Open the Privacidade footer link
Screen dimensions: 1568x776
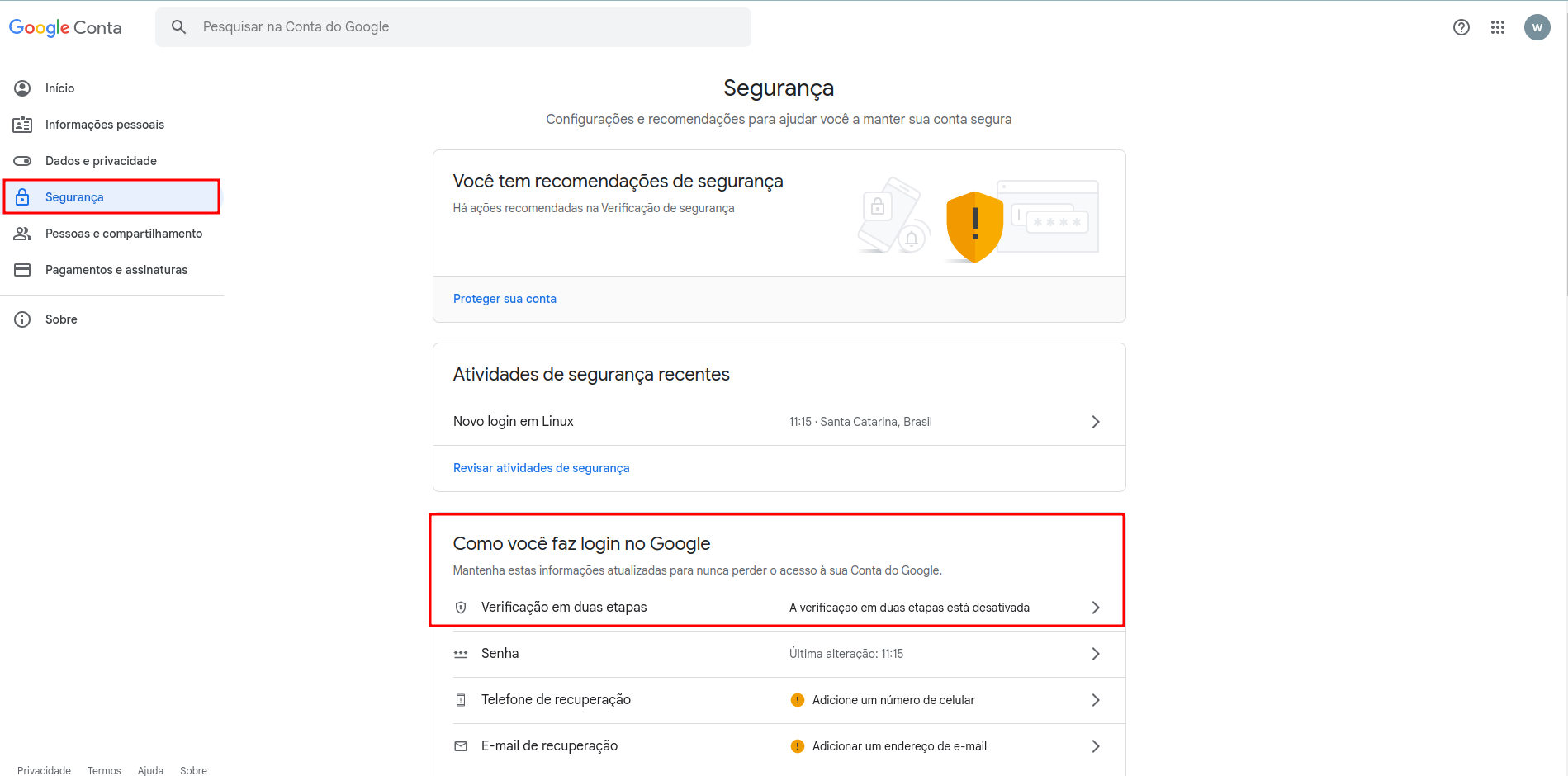coord(44,770)
